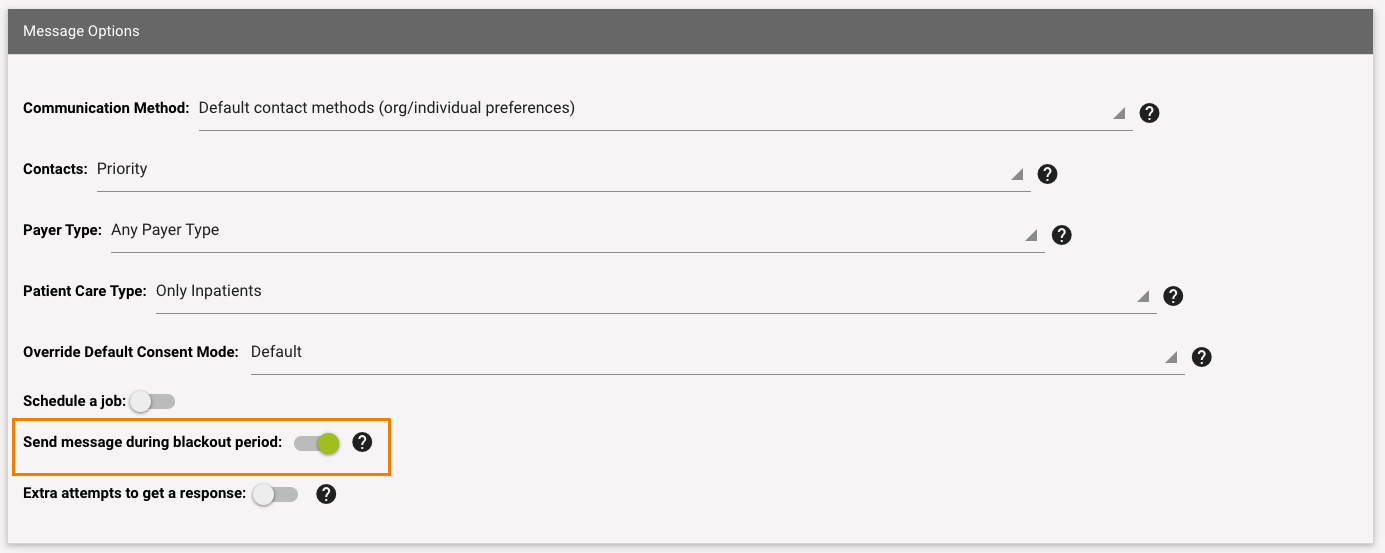
Task: Open help for blackout period setting
Action: [362, 442]
